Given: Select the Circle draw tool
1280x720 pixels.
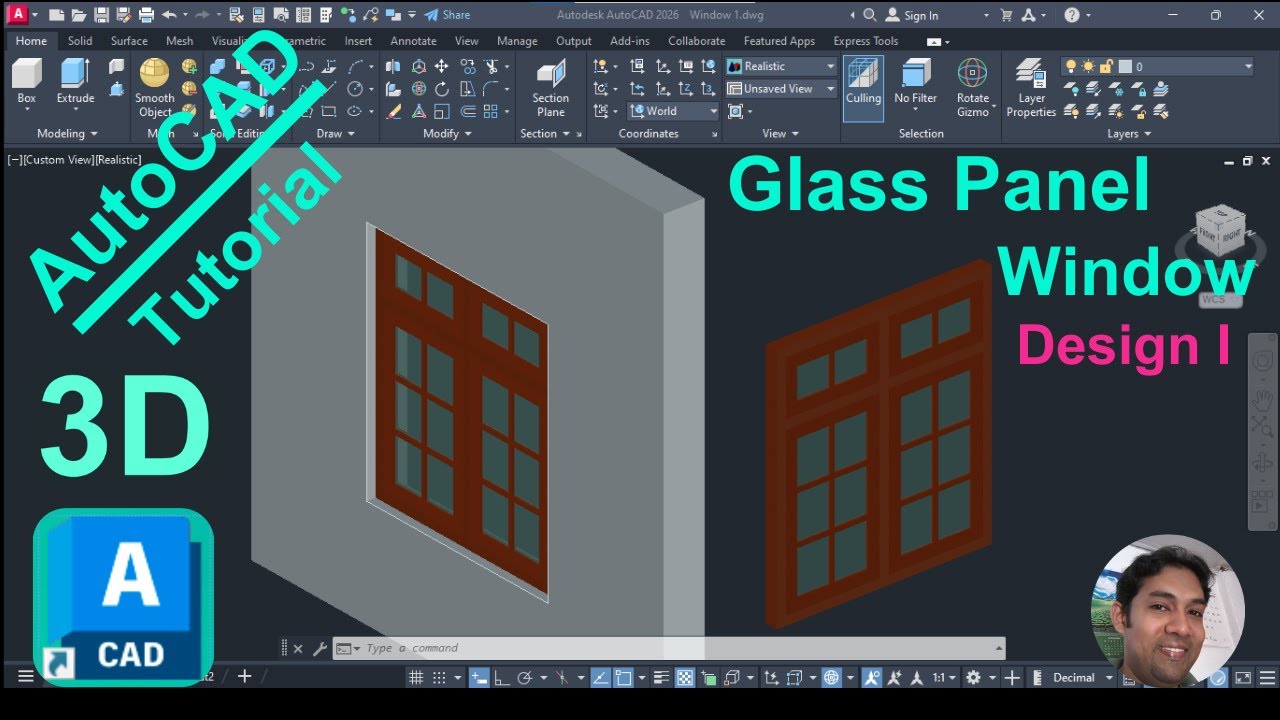Looking at the screenshot, I should tap(355, 89).
